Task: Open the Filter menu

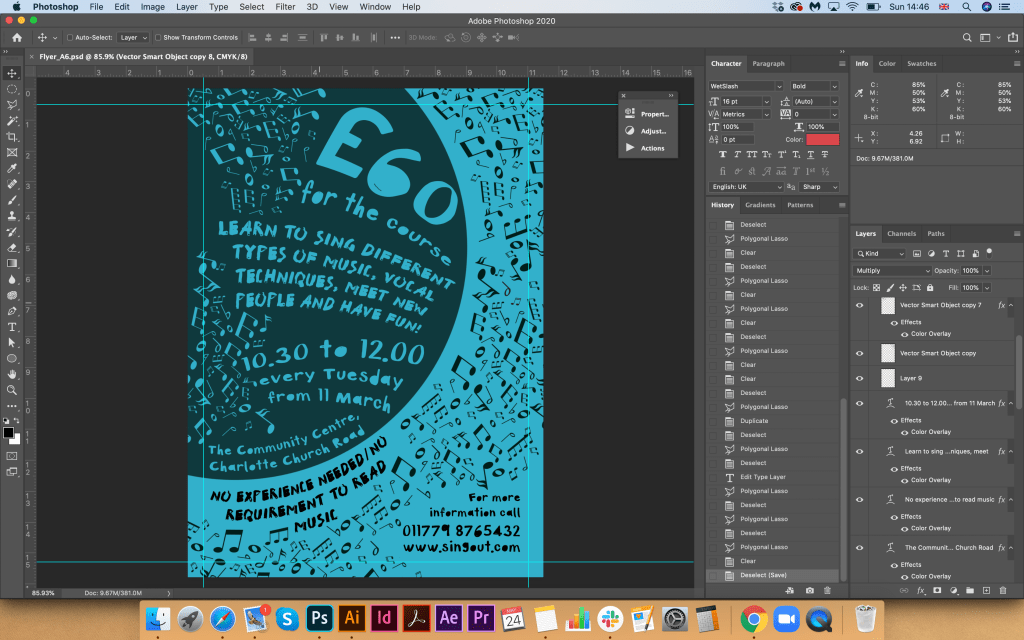Action: coord(285,7)
